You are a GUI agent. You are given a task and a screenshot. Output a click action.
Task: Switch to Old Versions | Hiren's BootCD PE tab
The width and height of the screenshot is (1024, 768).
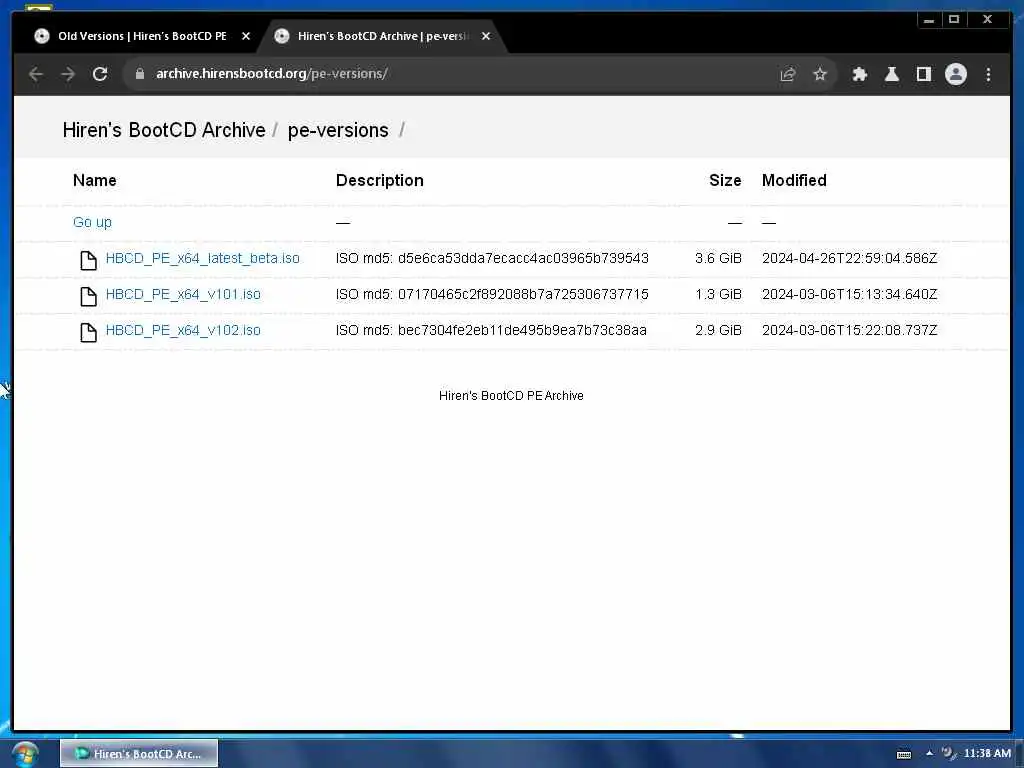142,37
